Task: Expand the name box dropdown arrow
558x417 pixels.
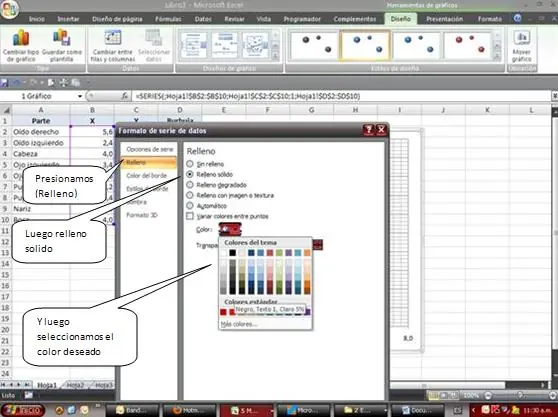Action: [80, 96]
